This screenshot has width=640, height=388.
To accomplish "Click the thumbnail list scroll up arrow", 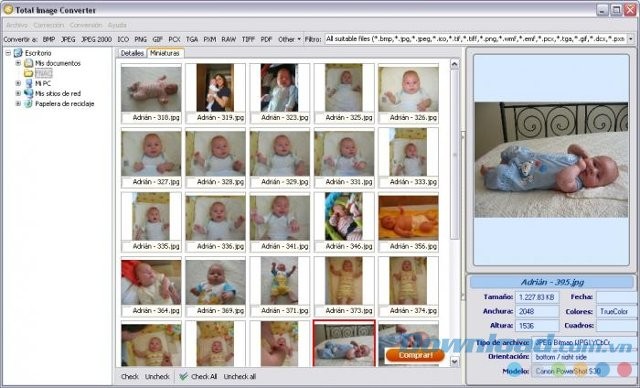I will pyautogui.click(x=454, y=64).
